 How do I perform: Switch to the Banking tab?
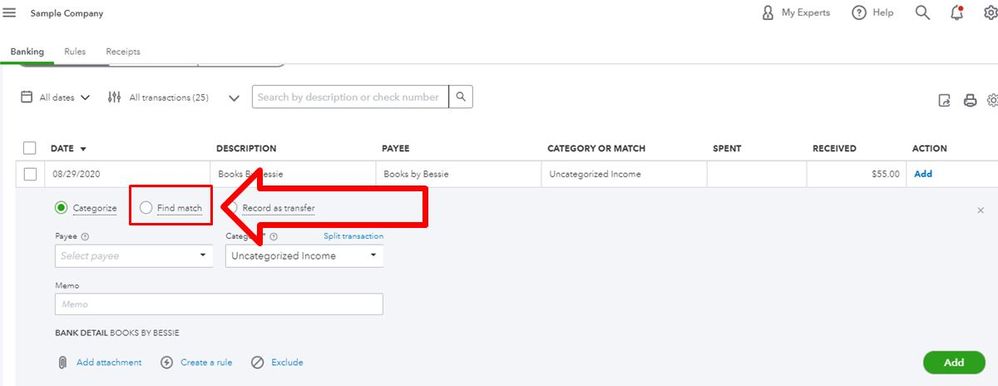pyautogui.click(x=27, y=52)
